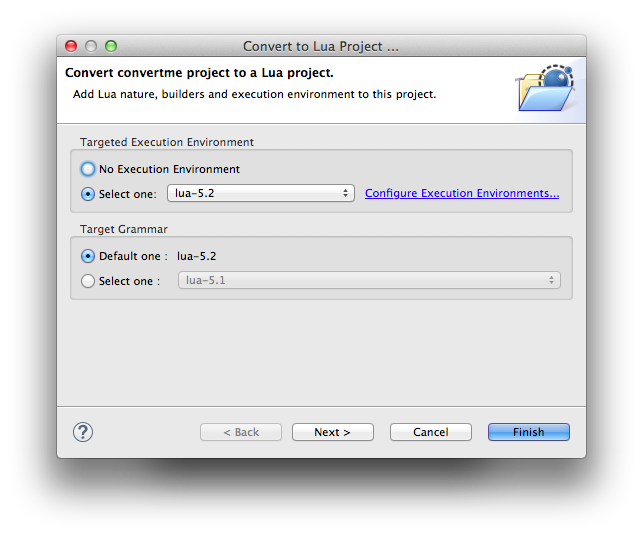Choose 'Select one:' execution environment radio
The width and height of the screenshot is (643, 537).
[88, 194]
